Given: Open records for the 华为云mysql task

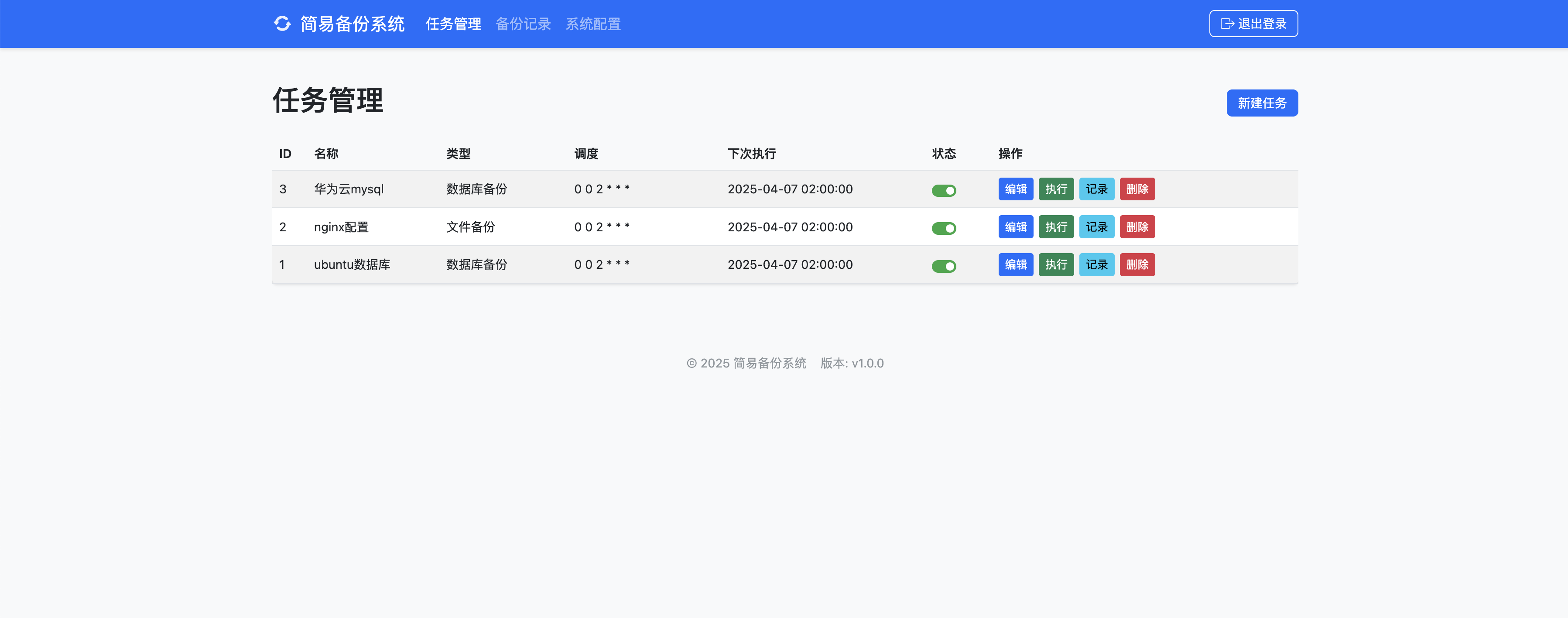Looking at the screenshot, I should click(1096, 189).
